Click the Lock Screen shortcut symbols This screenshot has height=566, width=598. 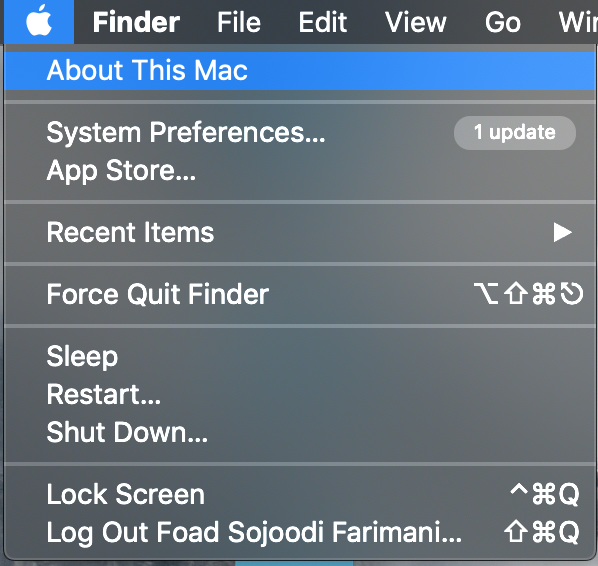(x=545, y=494)
